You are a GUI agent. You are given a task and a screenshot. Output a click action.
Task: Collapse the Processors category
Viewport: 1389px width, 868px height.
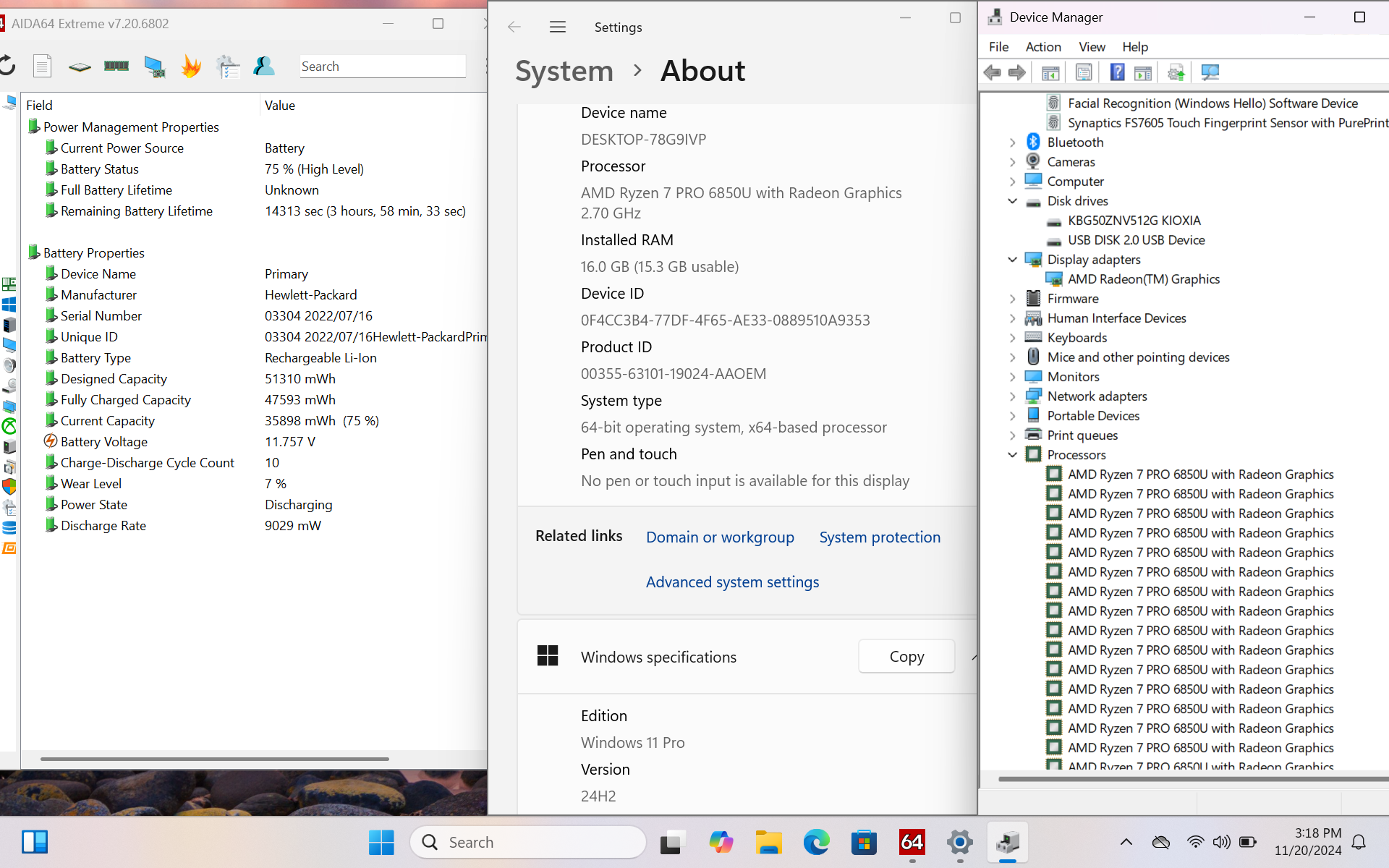[1013, 455]
